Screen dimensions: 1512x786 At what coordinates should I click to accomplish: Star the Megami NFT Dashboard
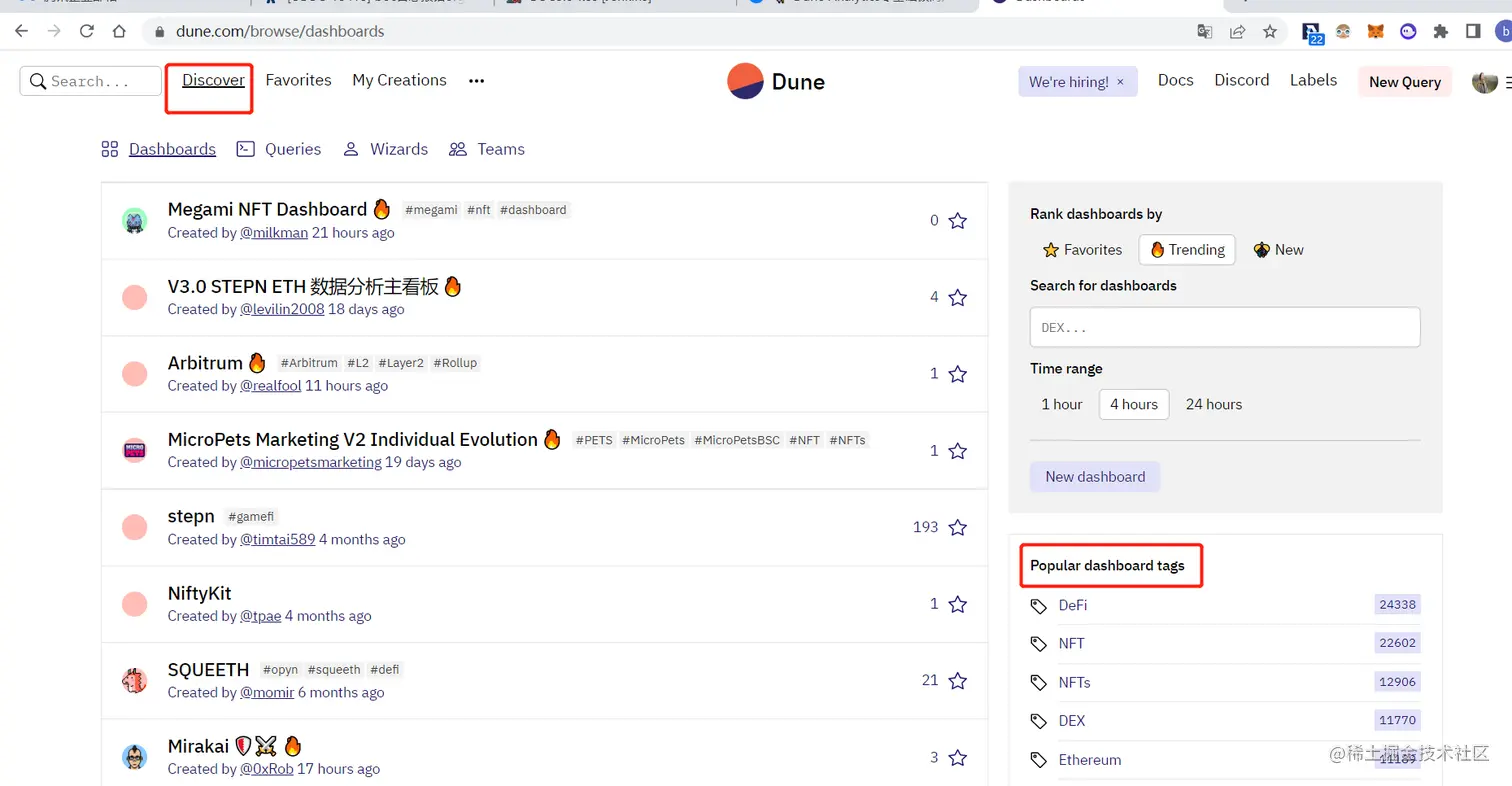(958, 221)
